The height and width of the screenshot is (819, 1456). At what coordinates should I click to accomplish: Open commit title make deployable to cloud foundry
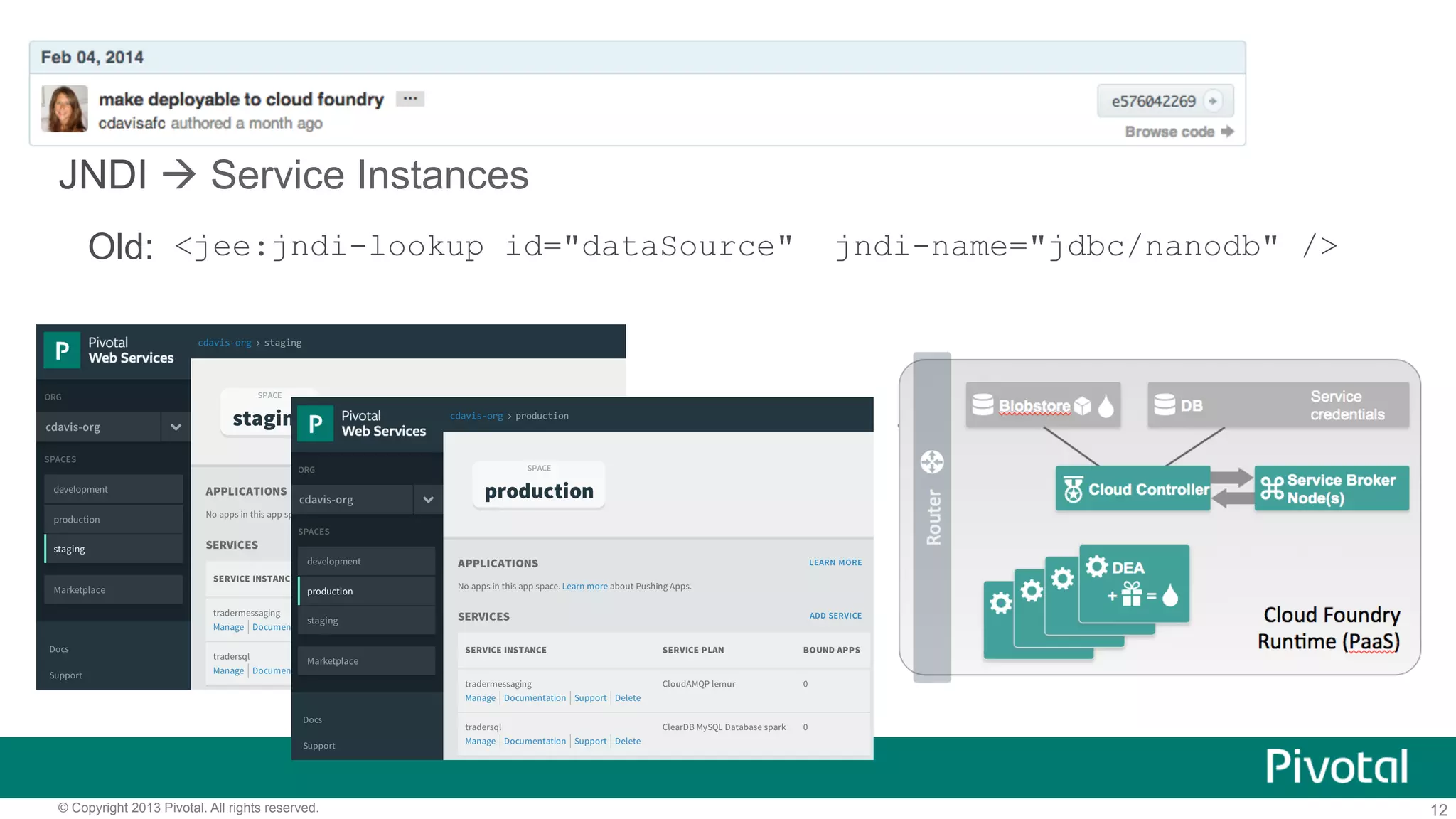241,99
